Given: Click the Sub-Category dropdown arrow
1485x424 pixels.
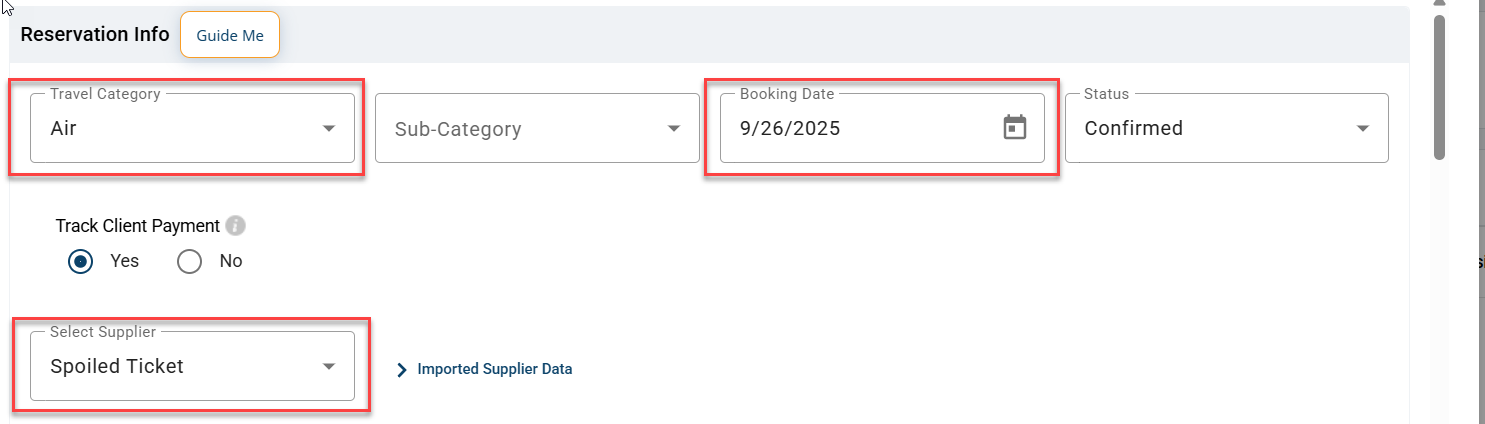Looking at the screenshot, I should click(674, 129).
